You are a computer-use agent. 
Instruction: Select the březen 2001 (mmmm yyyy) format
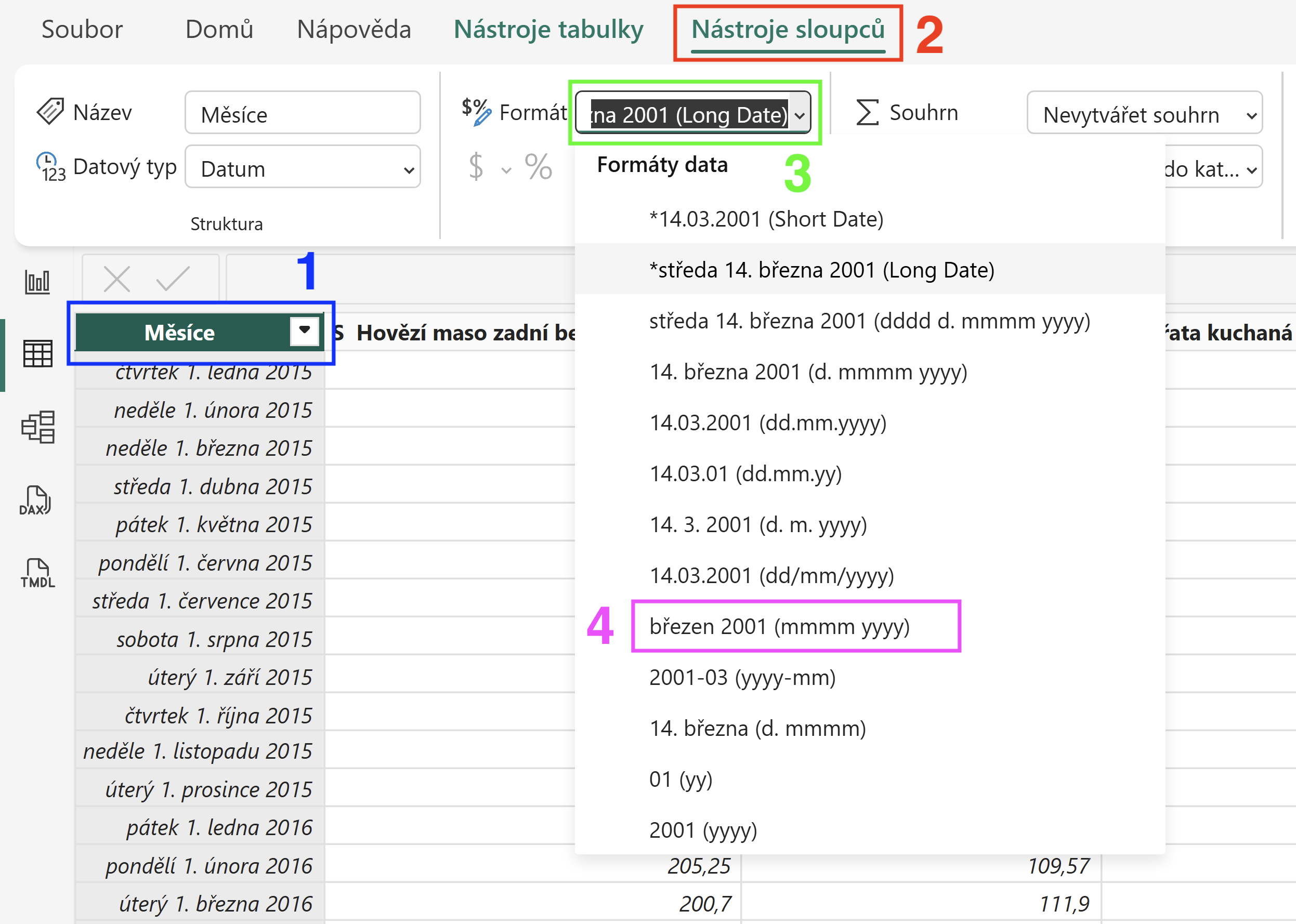870,626
